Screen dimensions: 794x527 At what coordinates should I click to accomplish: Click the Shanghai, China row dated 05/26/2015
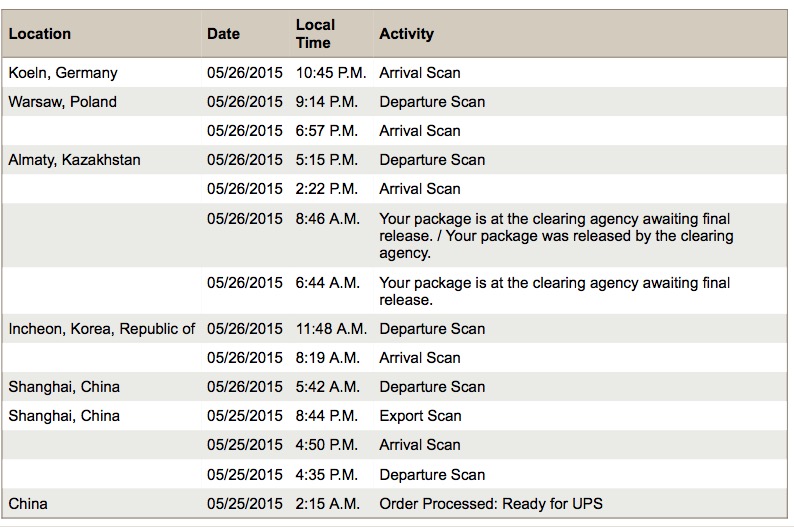click(394, 387)
